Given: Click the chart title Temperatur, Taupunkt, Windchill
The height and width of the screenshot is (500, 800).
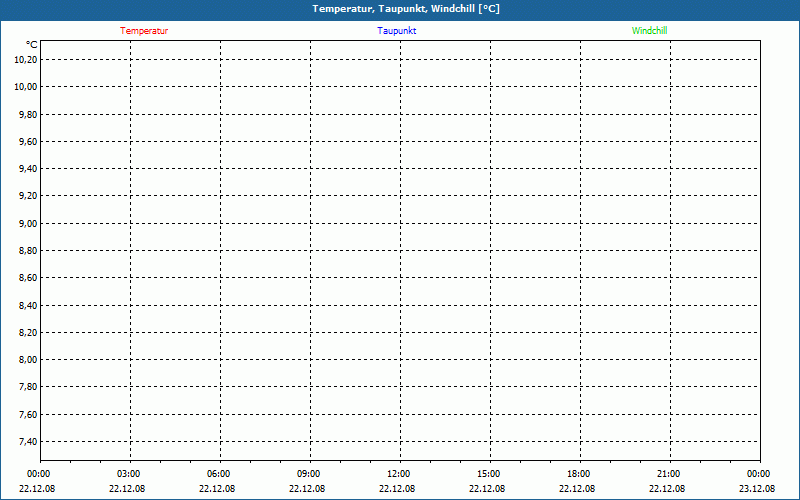Looking at the screenshot, I should [x=406, y=9].
